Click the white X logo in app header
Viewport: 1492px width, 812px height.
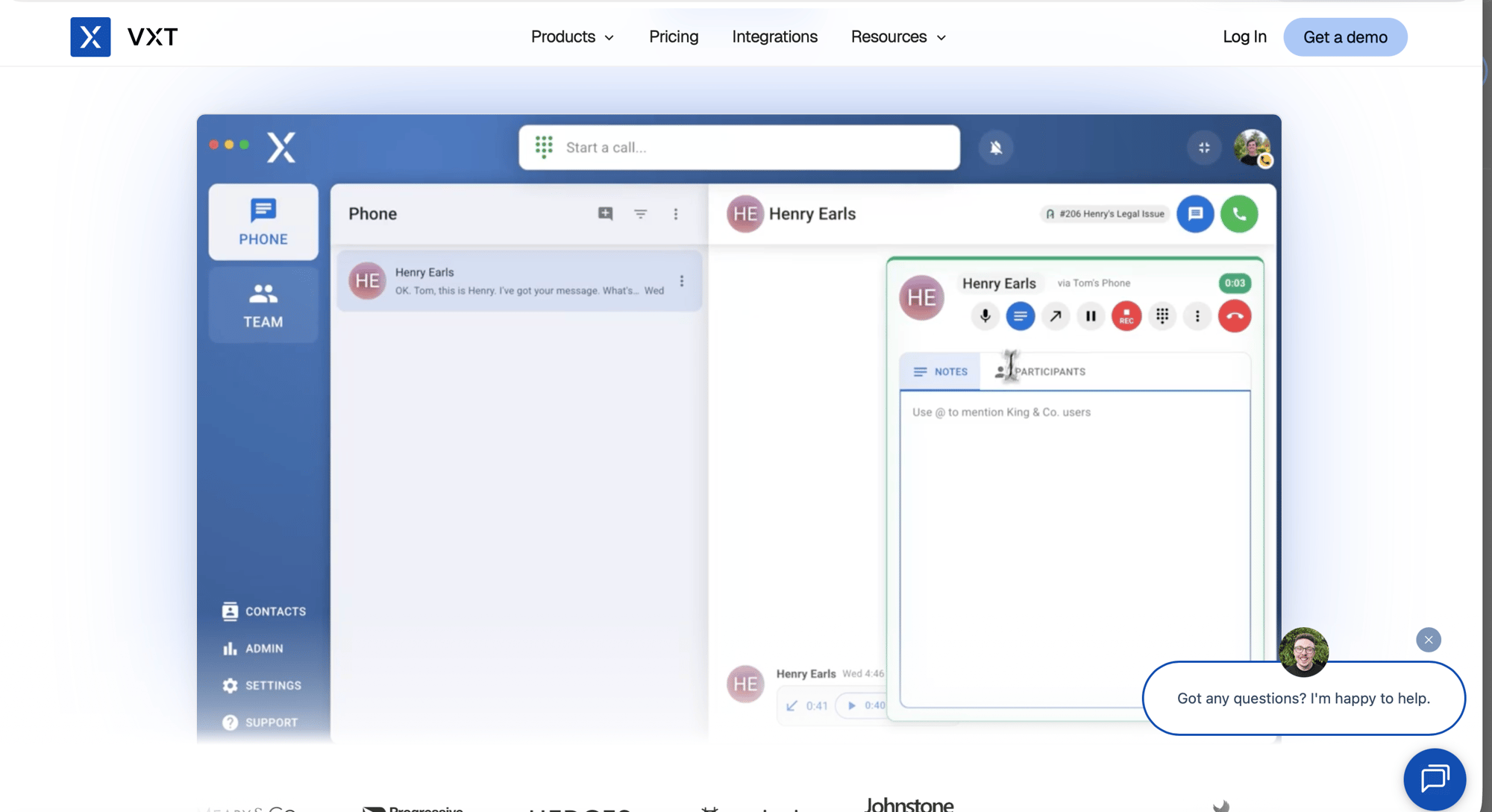[x=281, y=148]
